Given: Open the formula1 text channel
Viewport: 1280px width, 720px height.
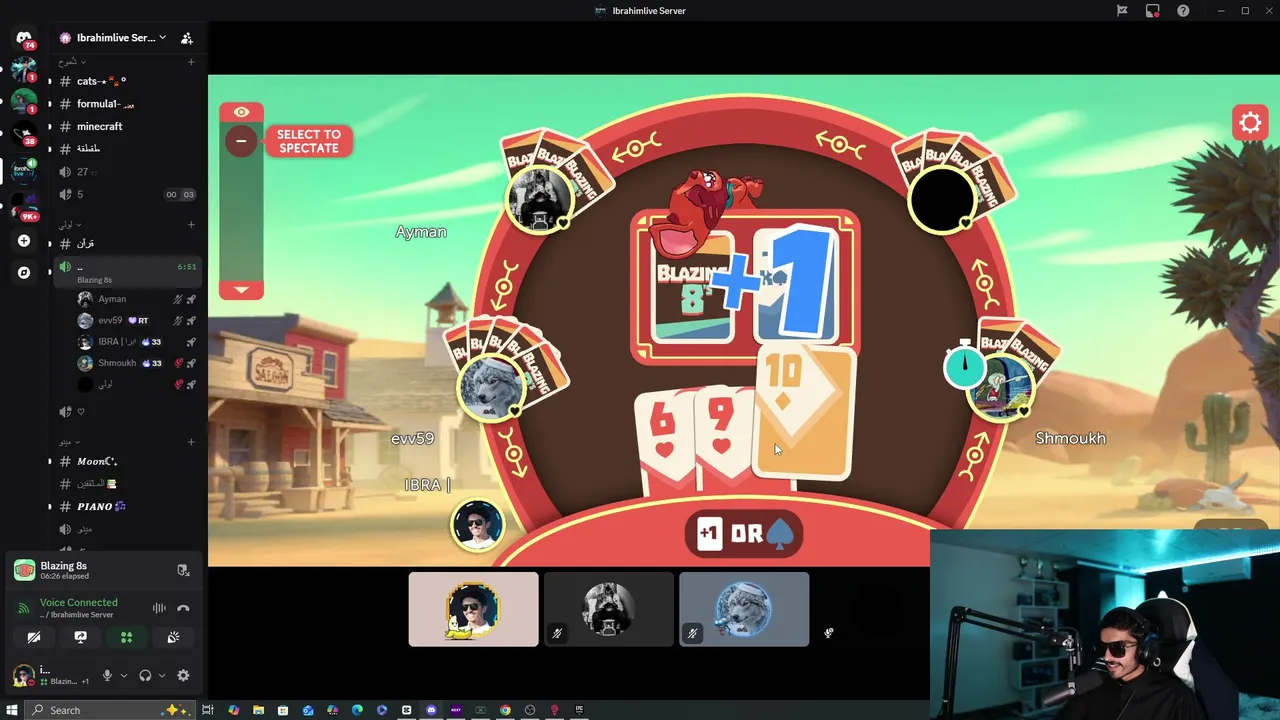Looking at the screenshot, I should coord(127,104).
